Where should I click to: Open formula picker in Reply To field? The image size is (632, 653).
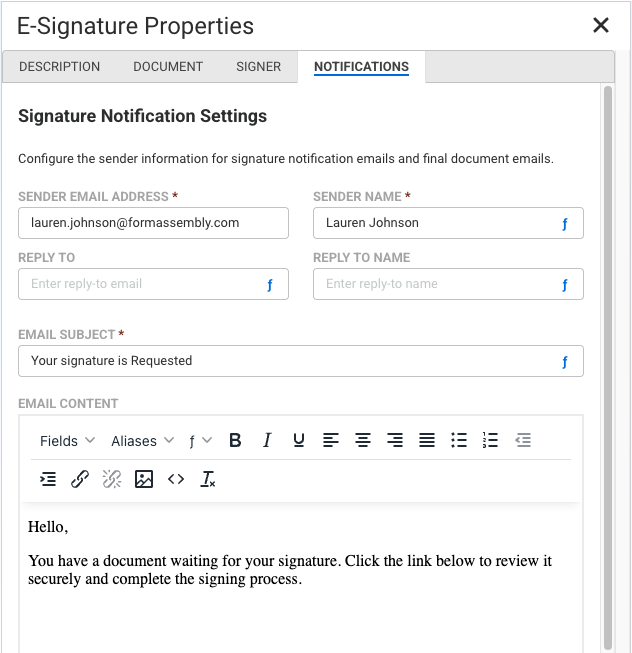[270, 284]
